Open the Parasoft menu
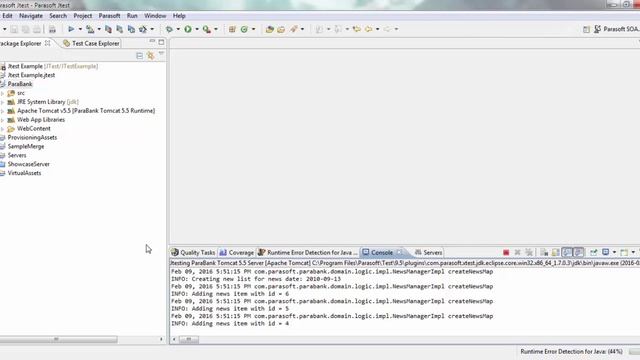 point(109,16)
